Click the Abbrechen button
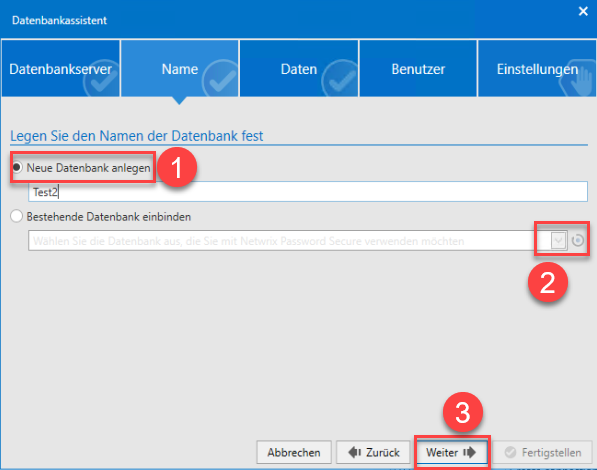Viewport: 597px width, 470px height. pos(294,452)
